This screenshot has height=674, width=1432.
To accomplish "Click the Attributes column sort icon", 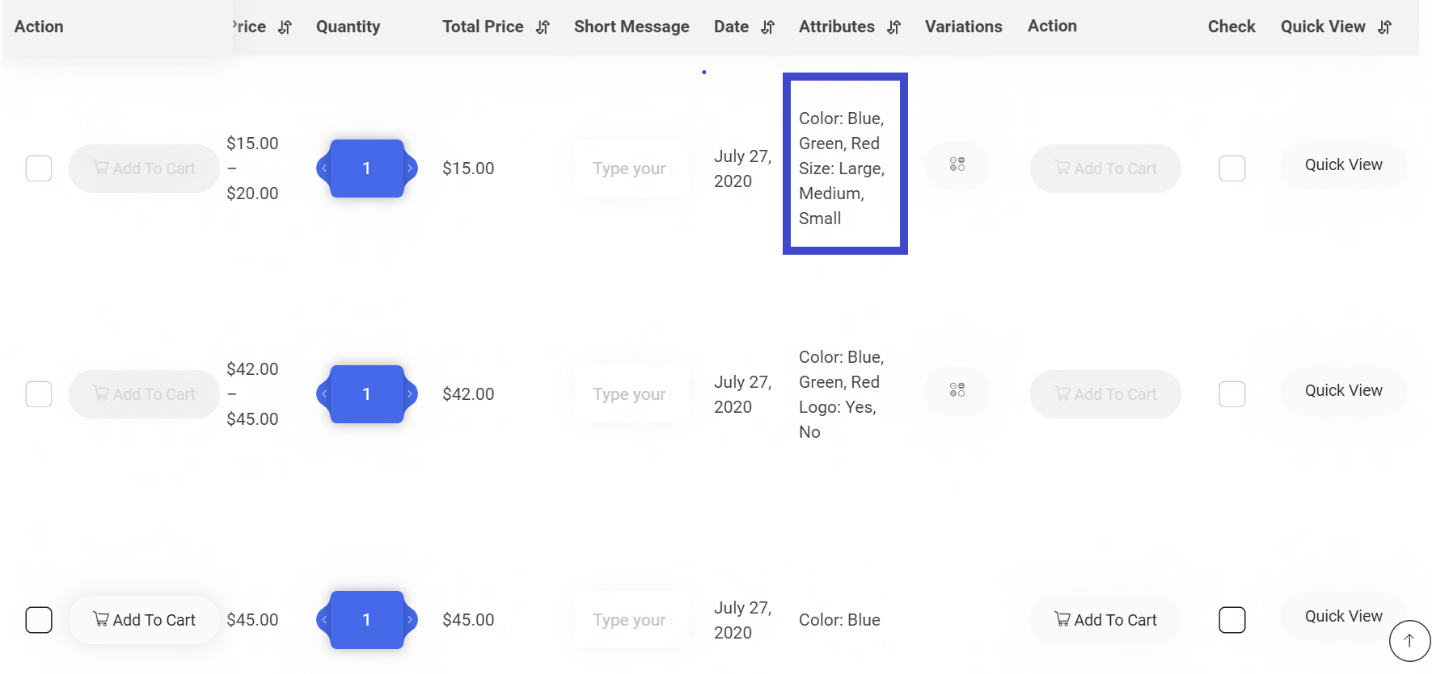I will (x=894, y=27).
